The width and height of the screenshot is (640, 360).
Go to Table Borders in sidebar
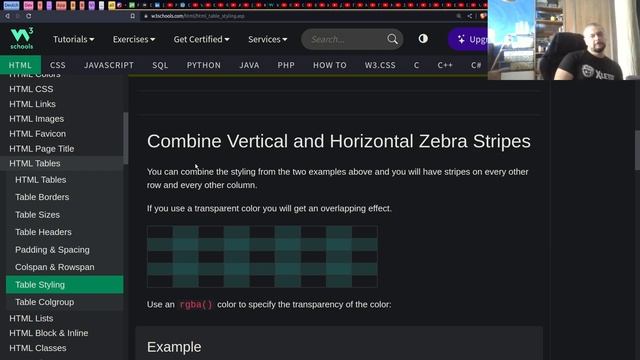[42, 197]
